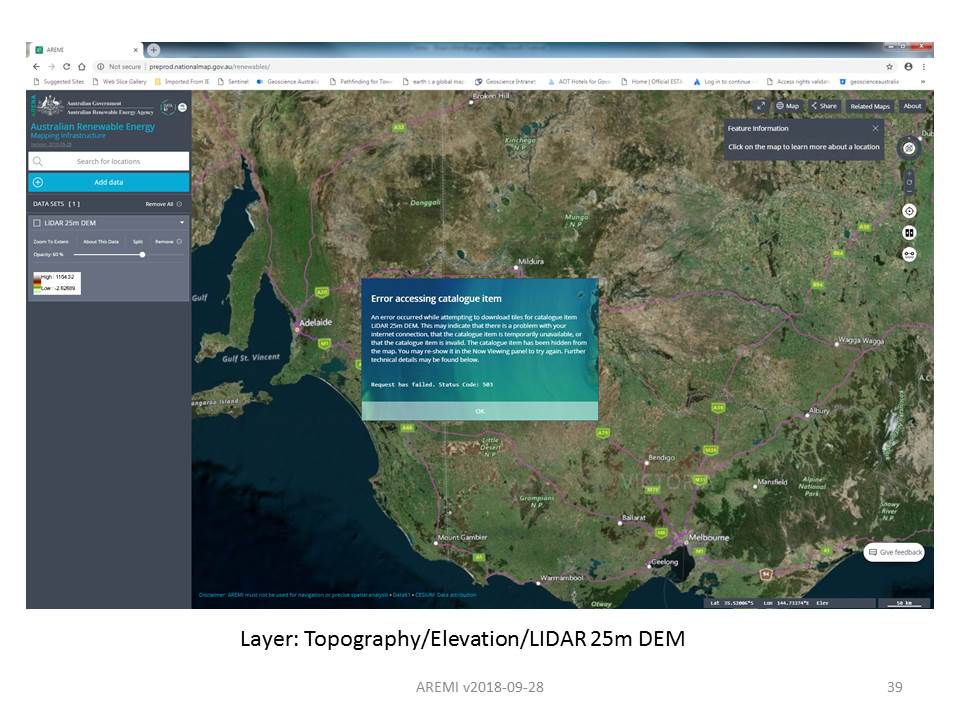Open the Pathfinding for Town bookmark
This screenshot has height=720, width=960.
click(361, 81)
